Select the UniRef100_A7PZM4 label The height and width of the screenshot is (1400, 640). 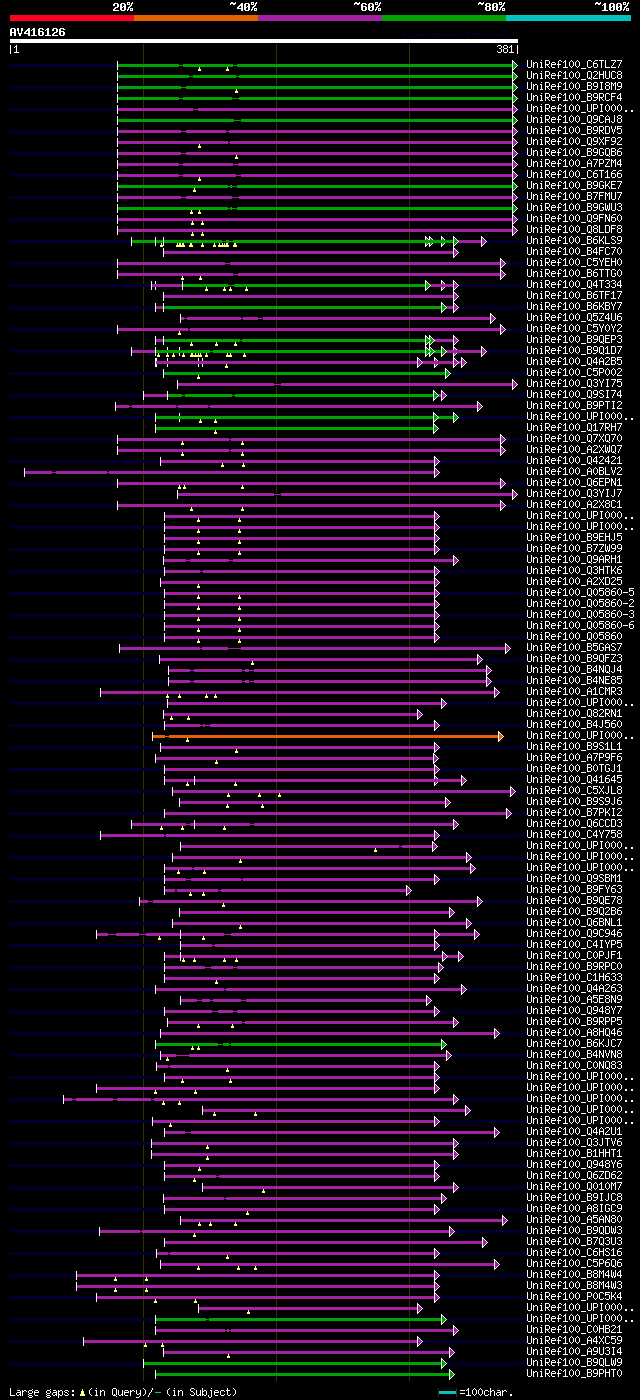pos(576,164)
